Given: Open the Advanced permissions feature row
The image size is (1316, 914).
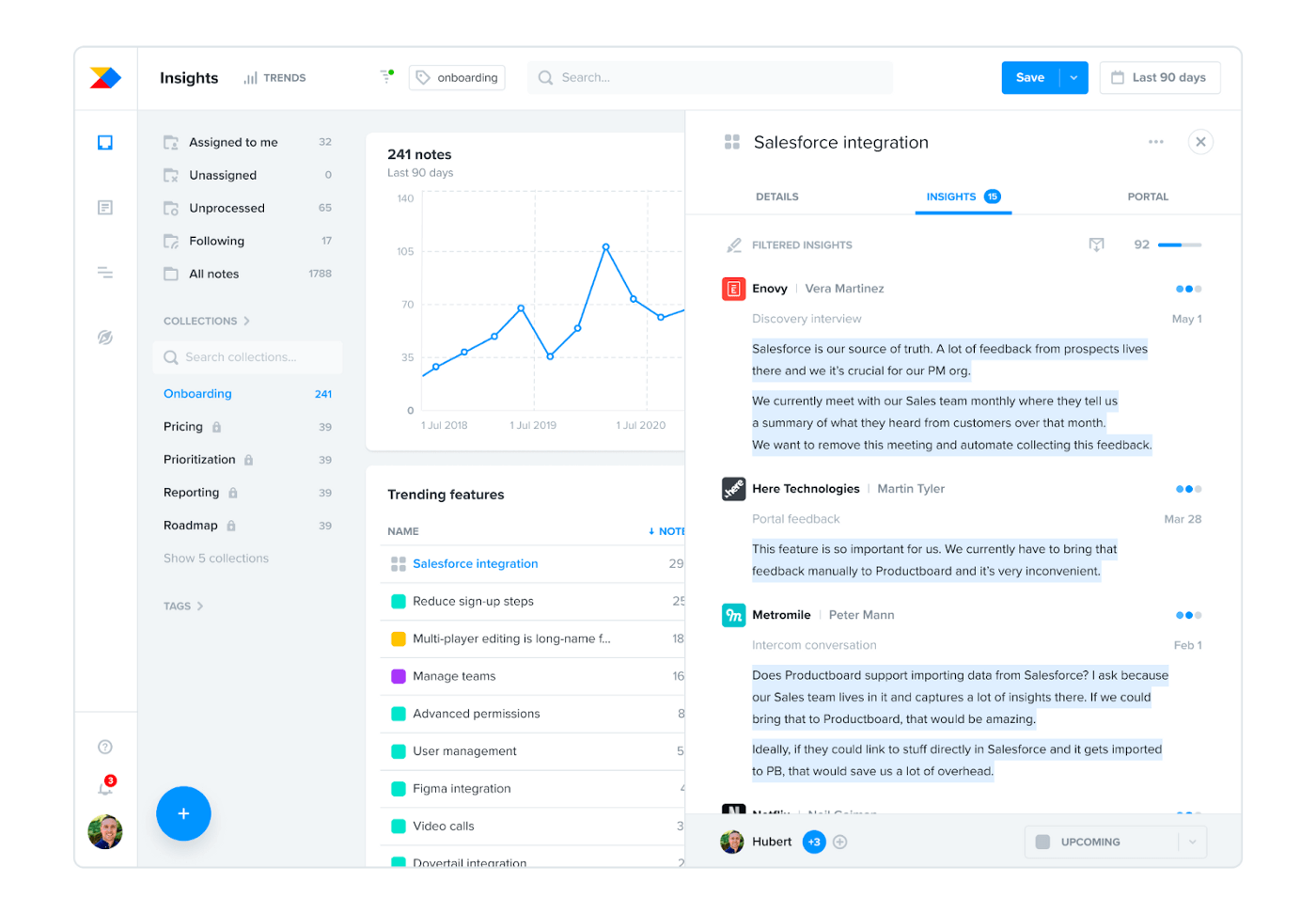Looking at the screenshot, I should [532, 714].
